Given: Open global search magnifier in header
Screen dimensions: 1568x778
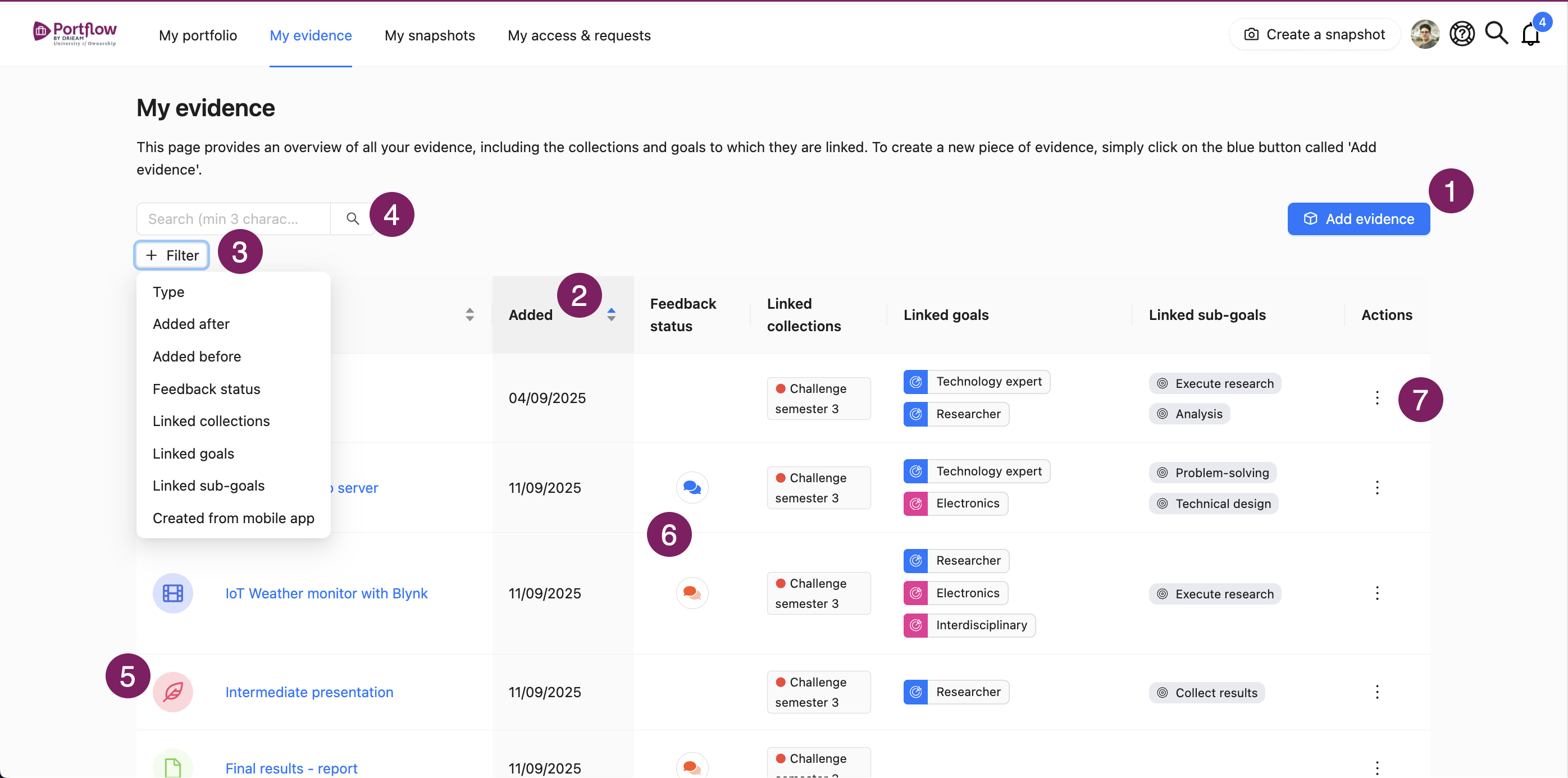Looking at the screenshot, I should point(1496,34).
